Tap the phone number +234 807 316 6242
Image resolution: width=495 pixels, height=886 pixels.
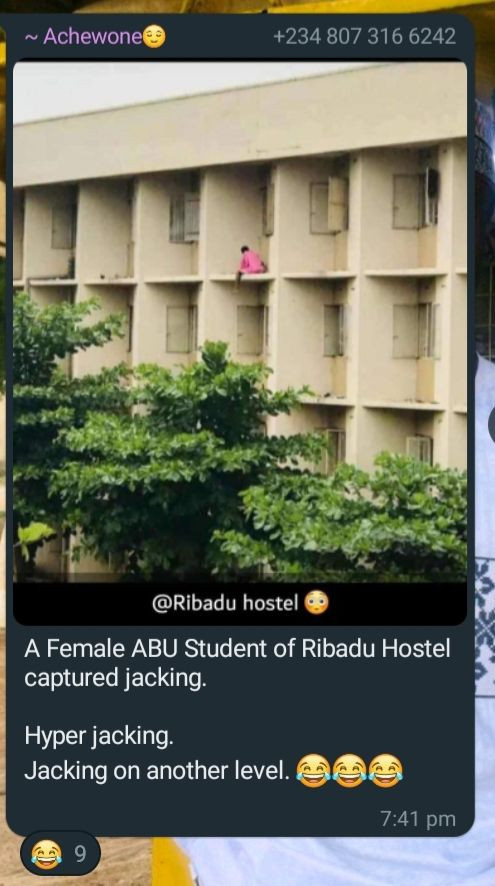pos(364,37)
